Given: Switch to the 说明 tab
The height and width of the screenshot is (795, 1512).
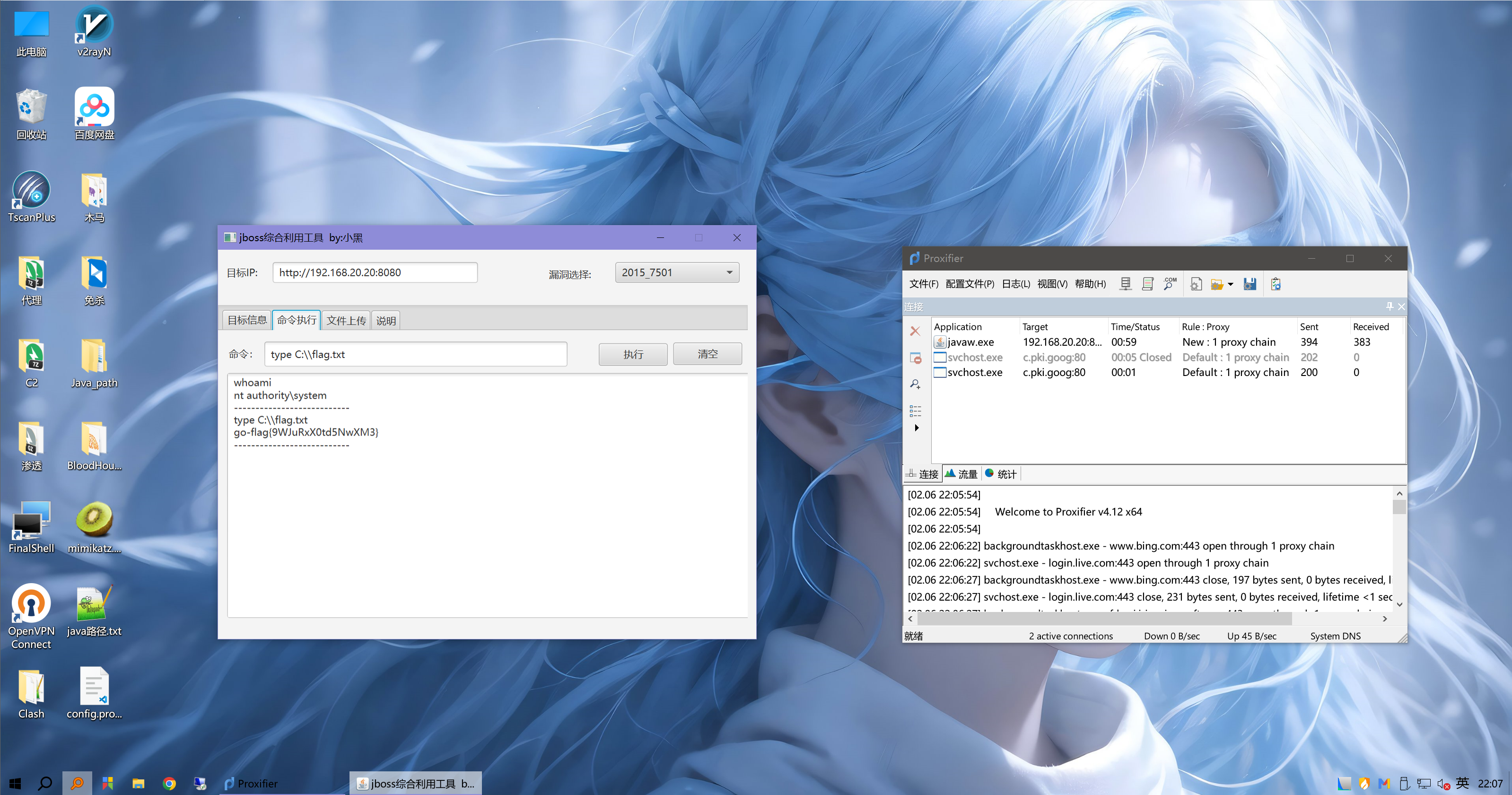Looking at the screenshot, I should click(x=385, y=321).
